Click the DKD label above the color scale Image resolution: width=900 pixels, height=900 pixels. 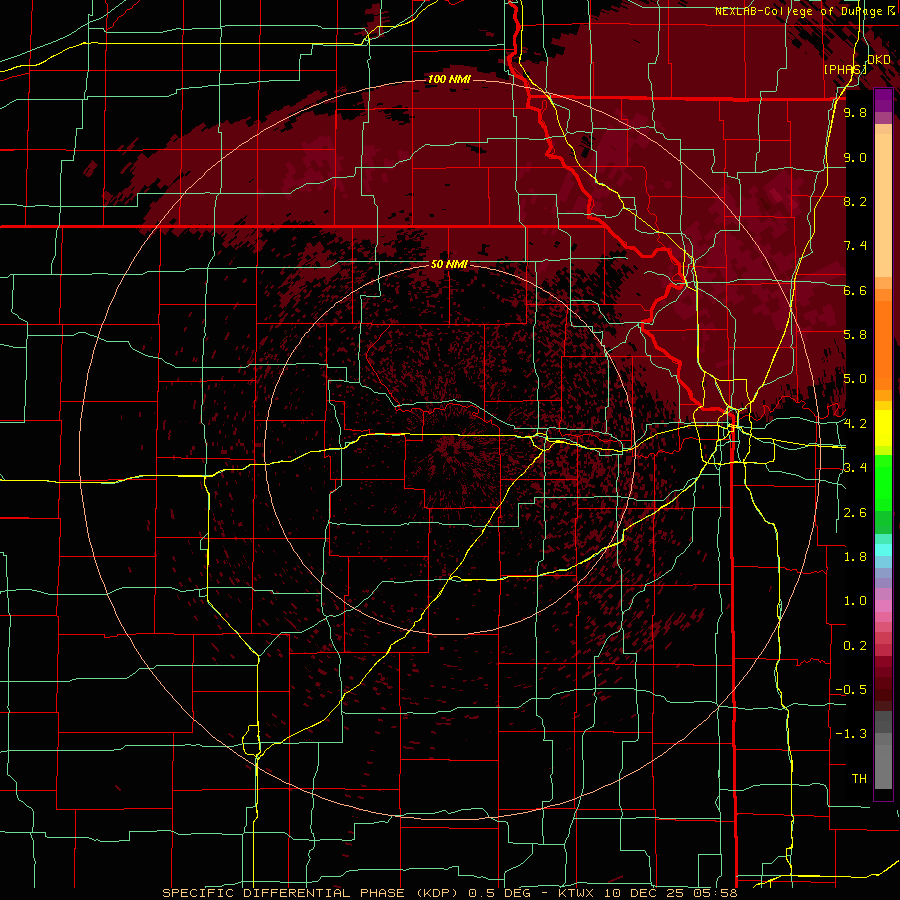pos(879,60)
